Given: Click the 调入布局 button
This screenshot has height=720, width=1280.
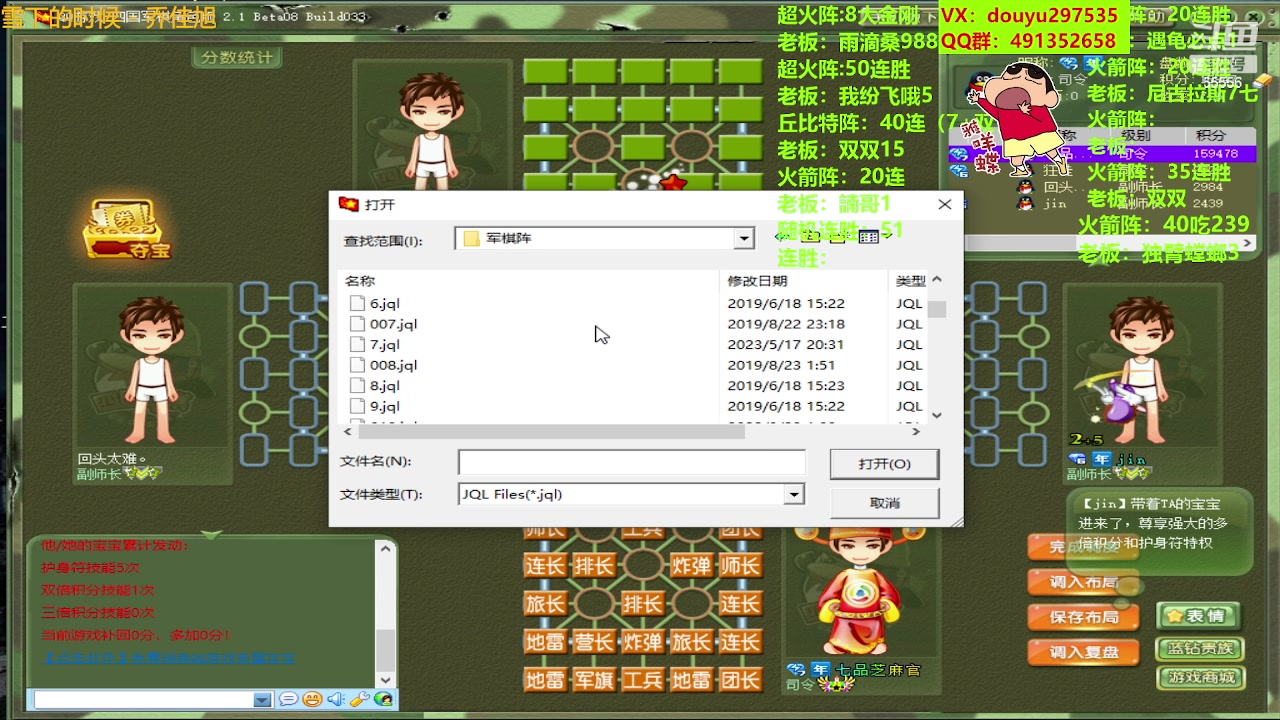Looking at the screenshot, I should [x=1083, y=582].
